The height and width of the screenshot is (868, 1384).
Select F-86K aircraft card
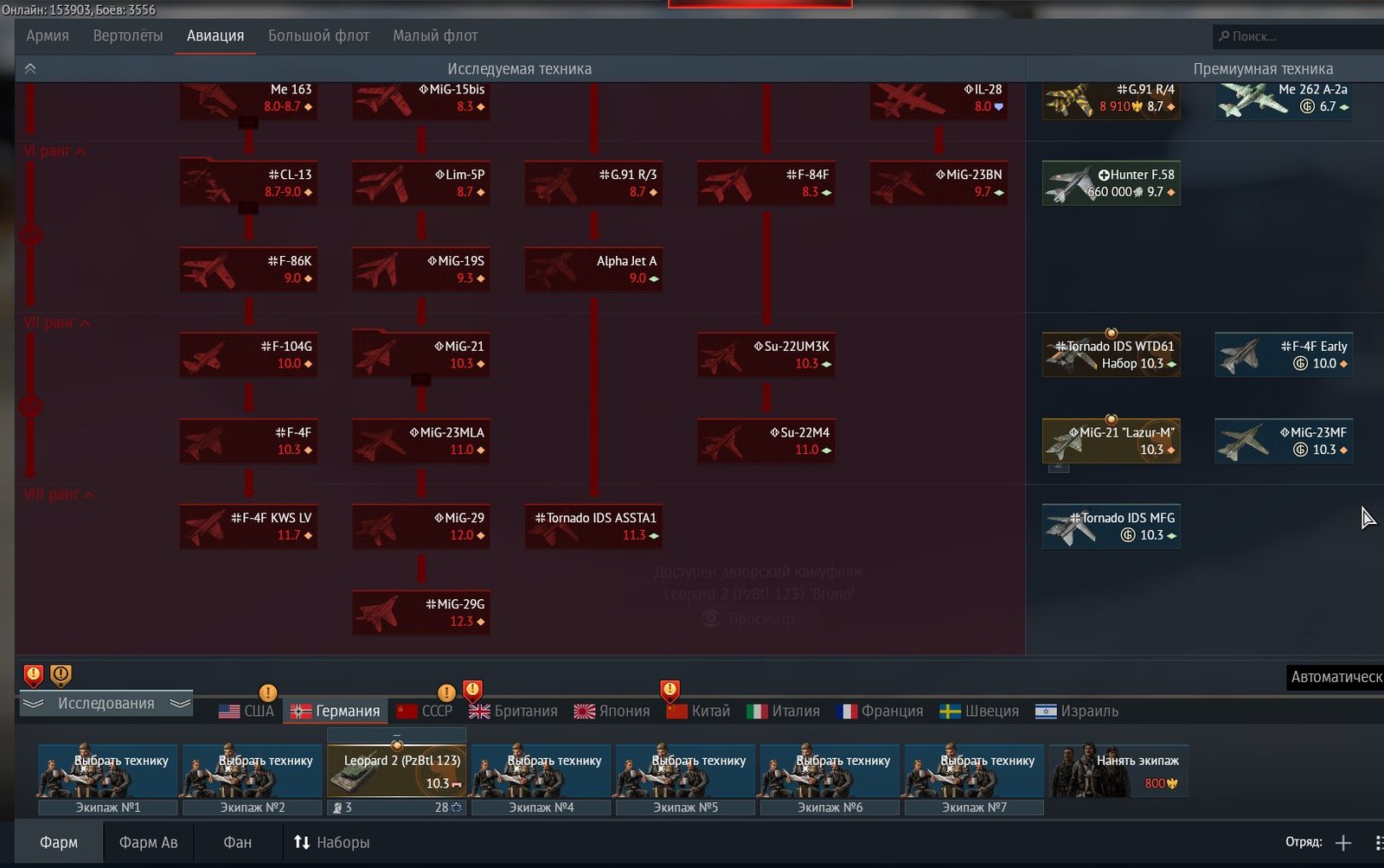pos(248,270)
